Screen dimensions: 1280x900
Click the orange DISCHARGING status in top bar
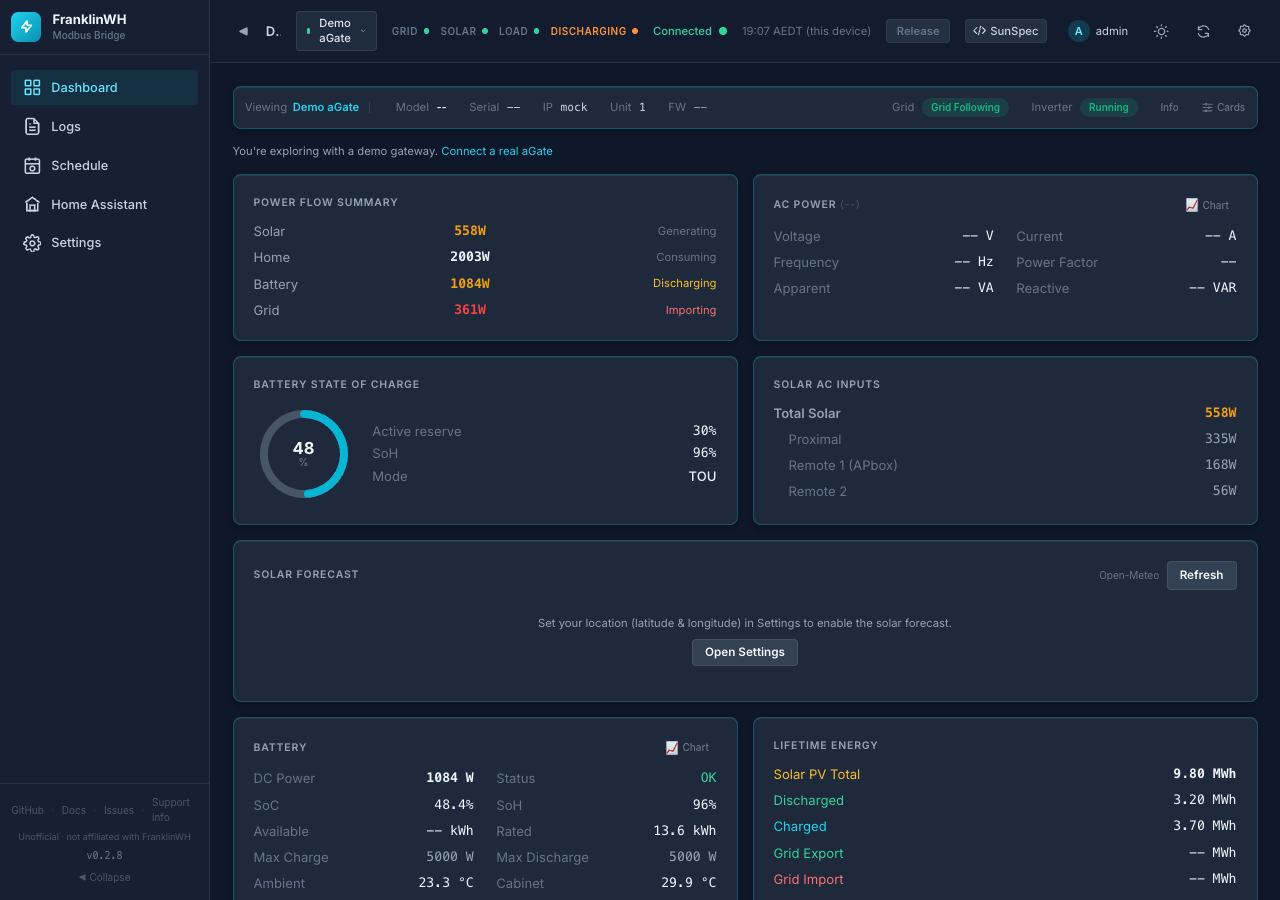click(594, 31)
